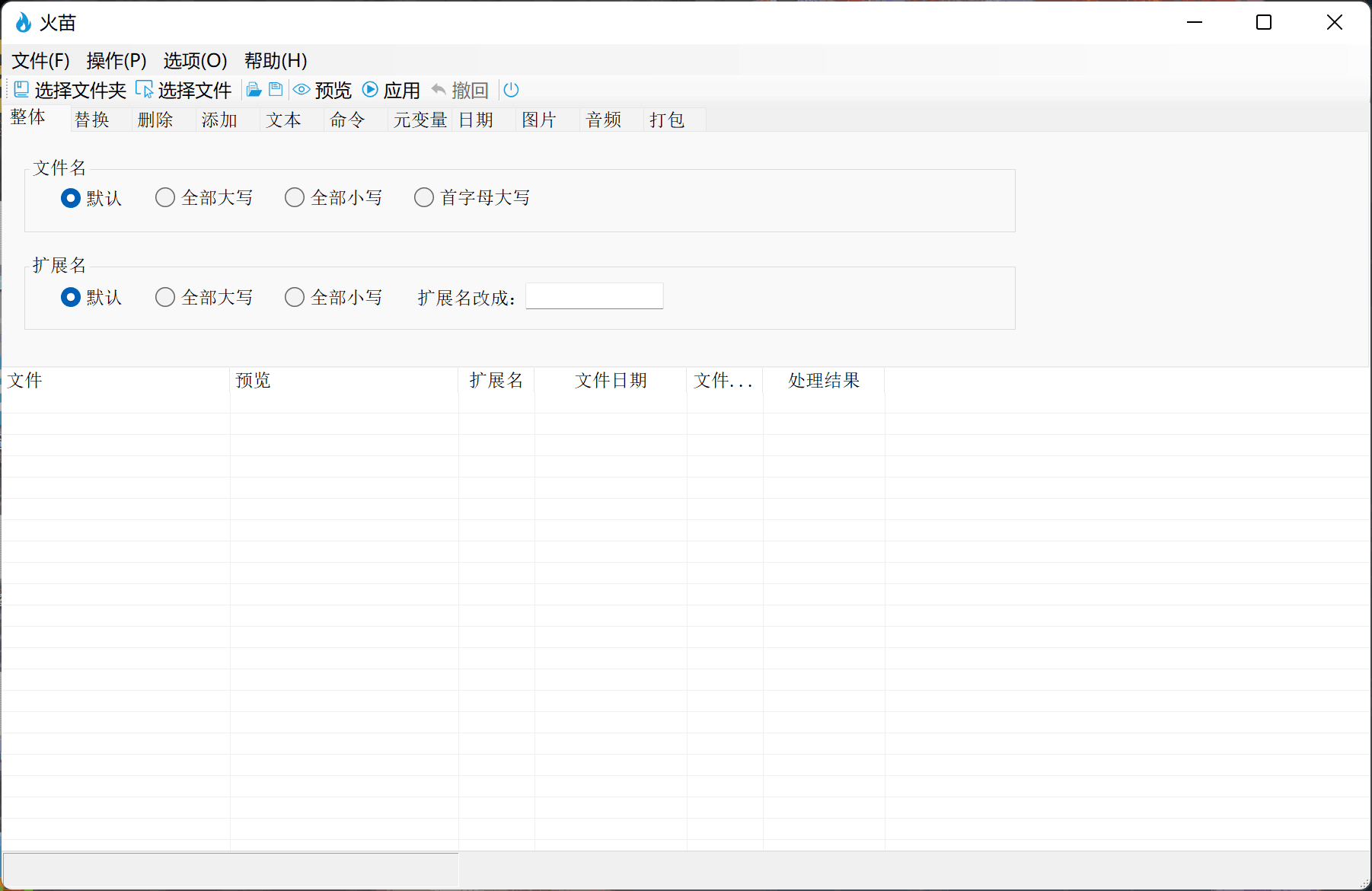Screen dimensions: 1372x891
Task: Open the 文件(F) menu
Action: pyautogui.click(x=40, y=60)
